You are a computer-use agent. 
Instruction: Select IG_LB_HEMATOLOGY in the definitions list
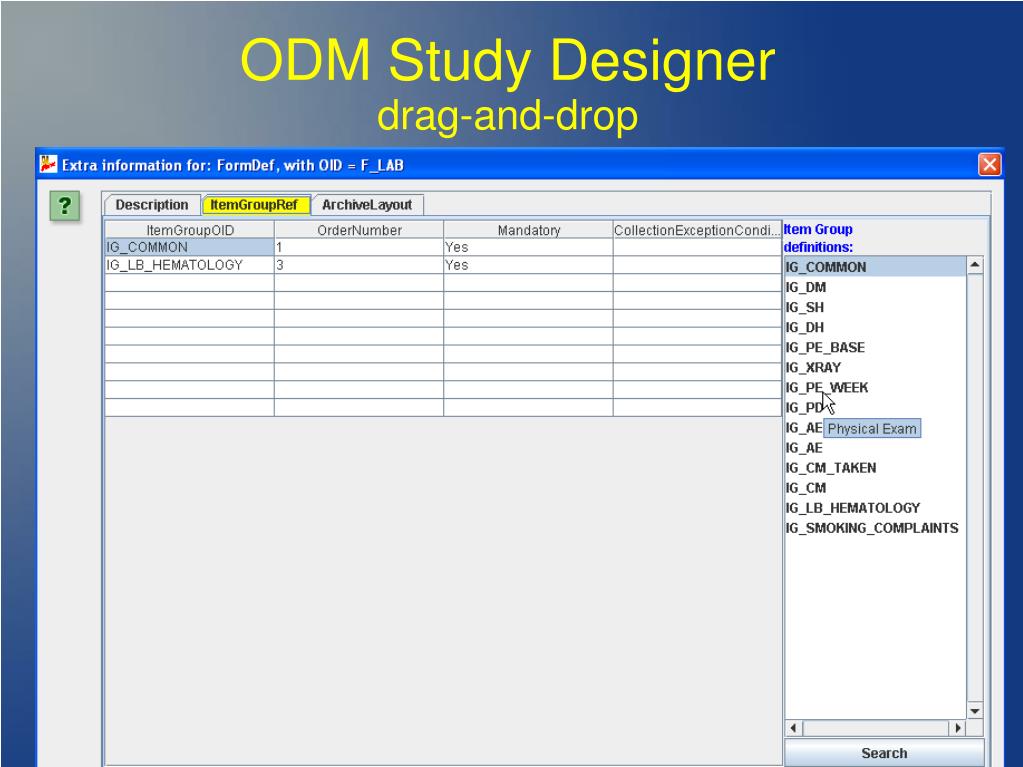click(x=875, y=507)
